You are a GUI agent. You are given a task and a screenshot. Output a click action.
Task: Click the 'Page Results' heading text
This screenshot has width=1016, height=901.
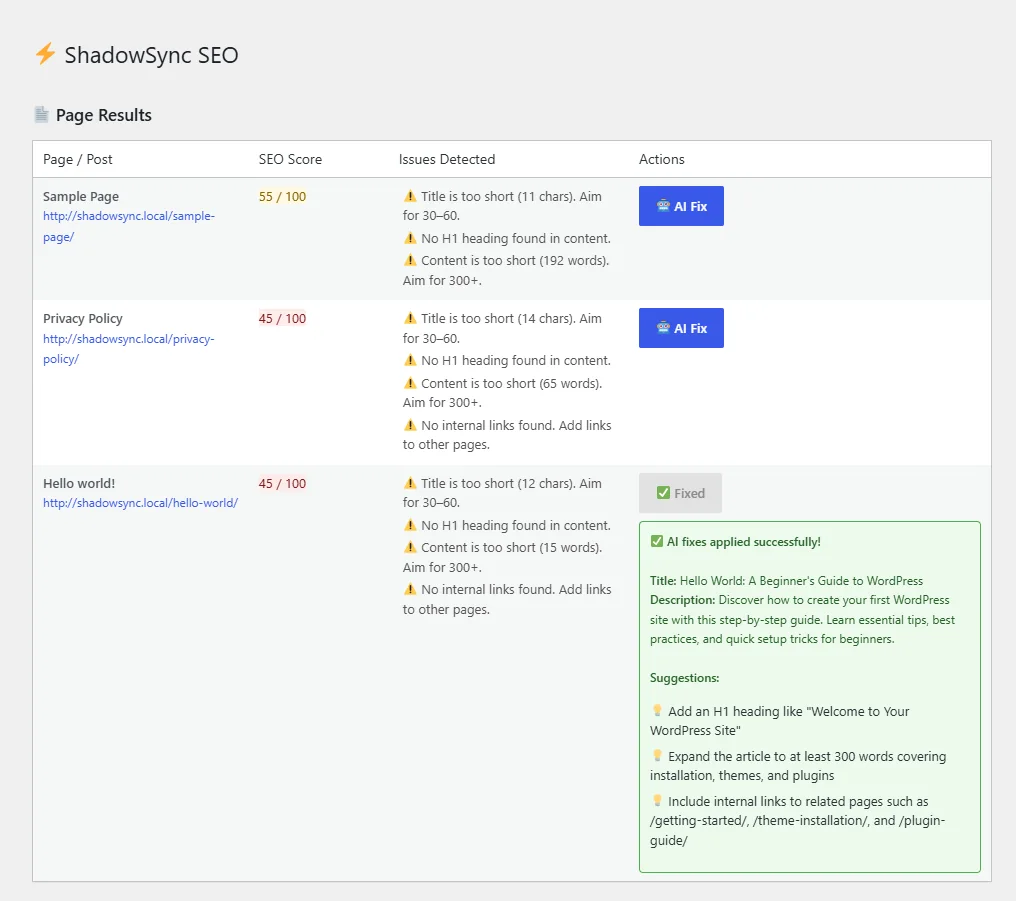(x=104, y=115)
